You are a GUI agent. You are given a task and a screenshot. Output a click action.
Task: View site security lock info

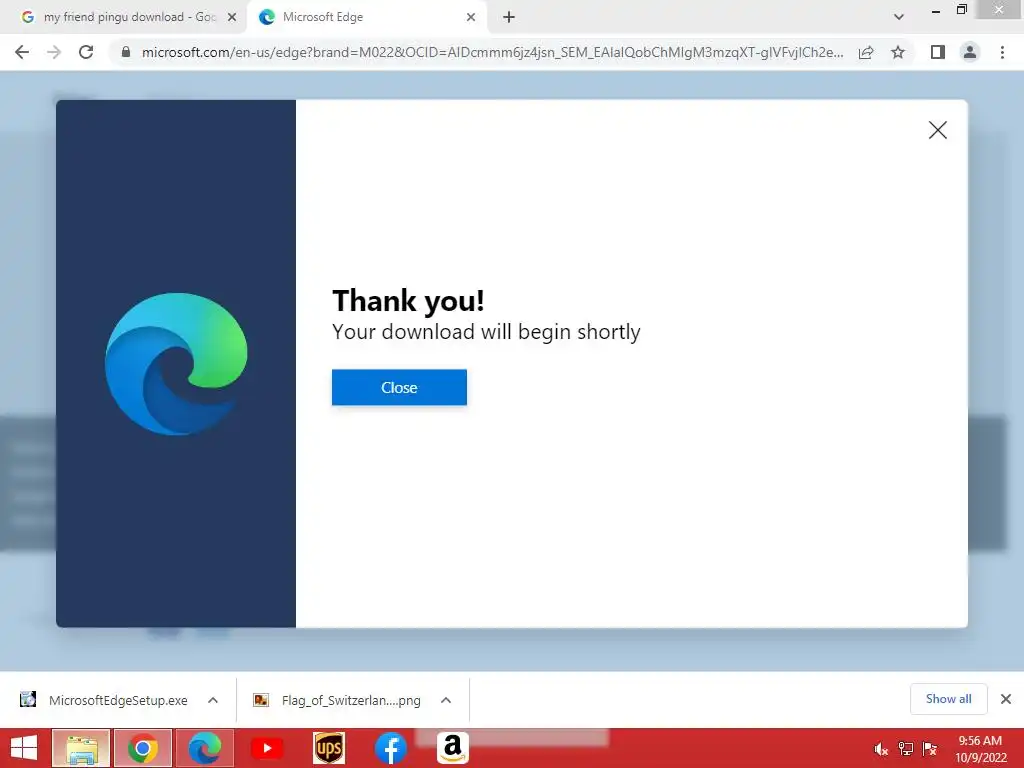tap(125, 52)
